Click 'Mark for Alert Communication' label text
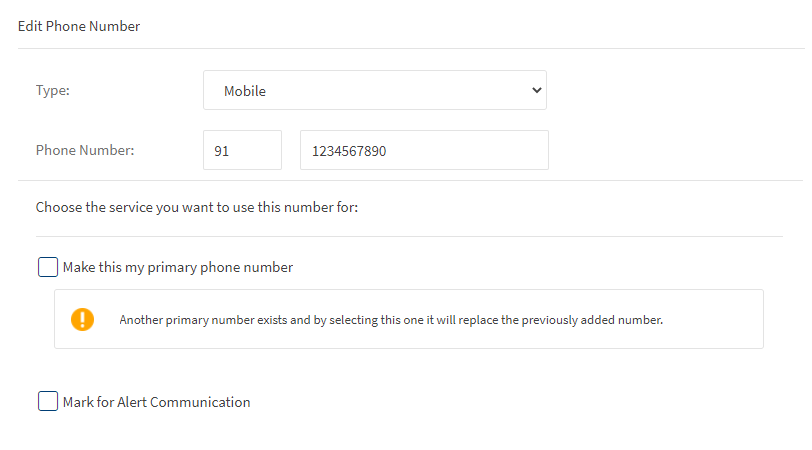 (x=156, y=402)
